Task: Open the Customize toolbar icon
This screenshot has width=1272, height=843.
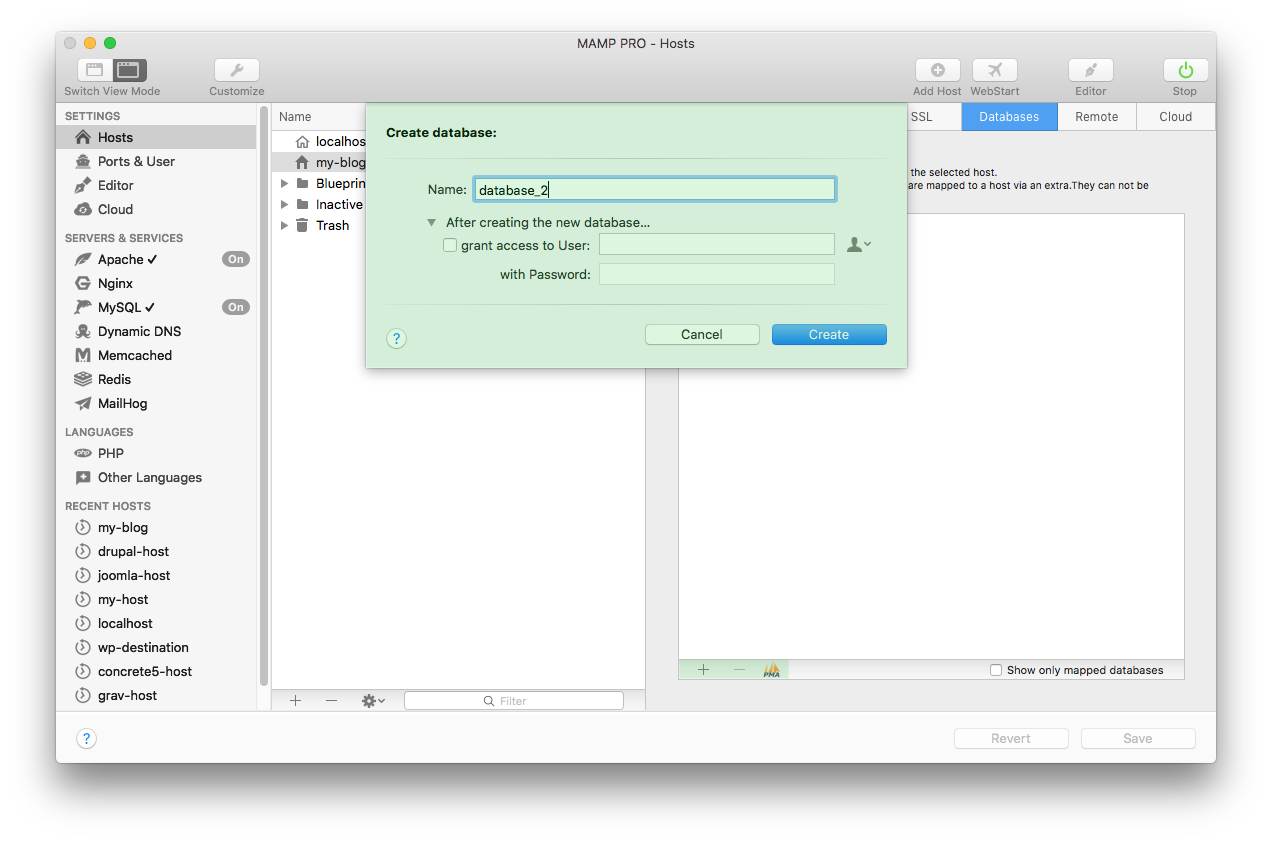Action: [x=236, y=70]
